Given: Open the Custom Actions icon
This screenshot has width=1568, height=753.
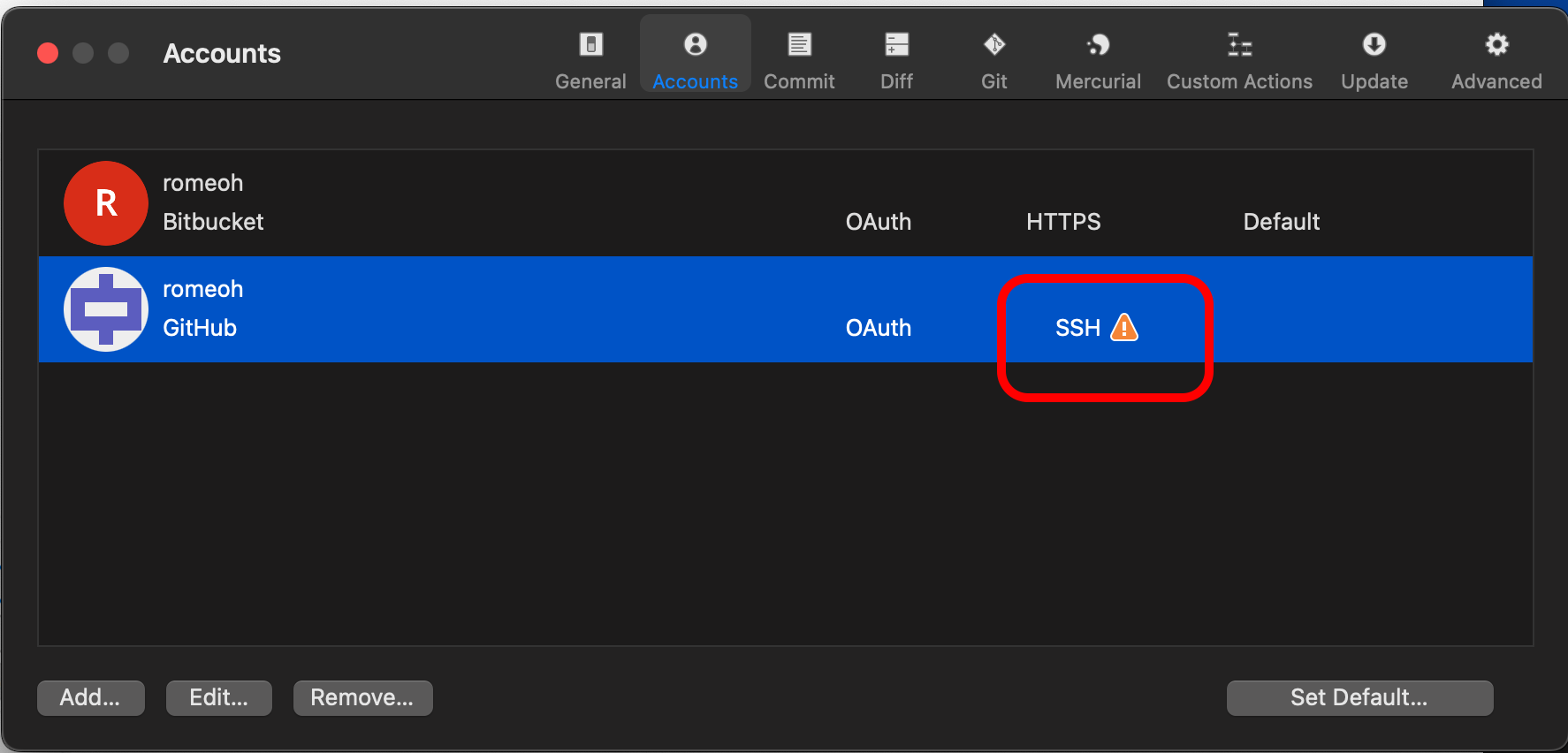Looking at the screenshot, I should coord(1240,44).
